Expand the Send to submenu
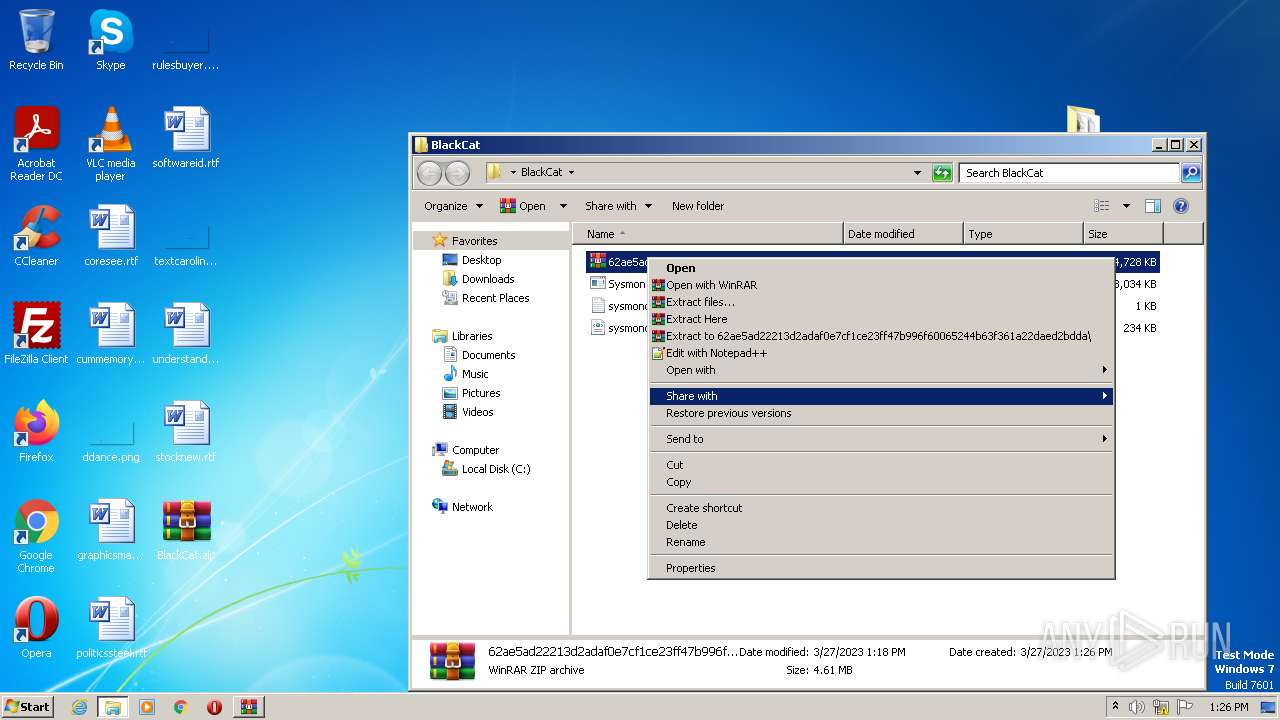Screen dimensions: 1280x720 (x=881, y=439)
